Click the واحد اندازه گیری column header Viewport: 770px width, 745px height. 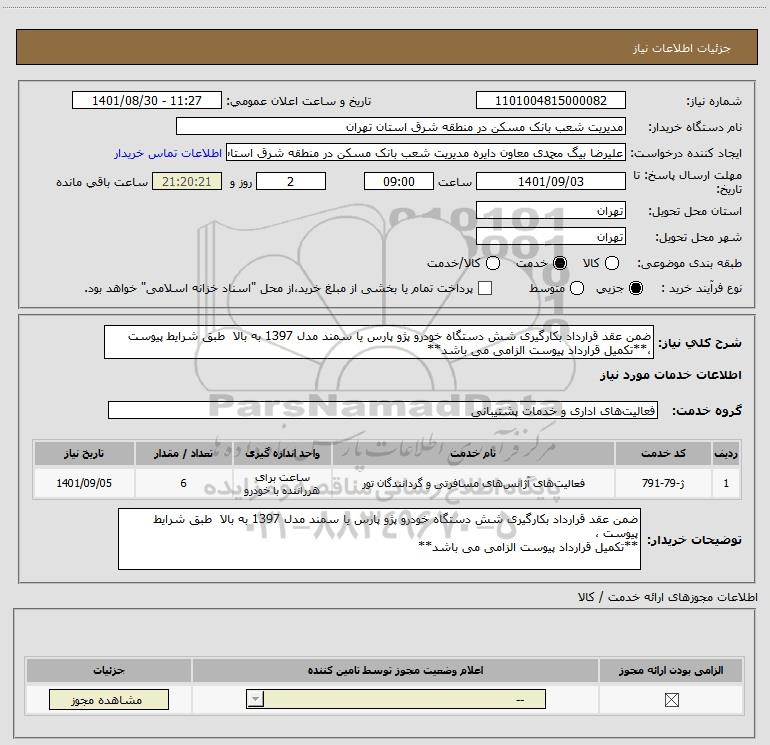tap(282, 453)
